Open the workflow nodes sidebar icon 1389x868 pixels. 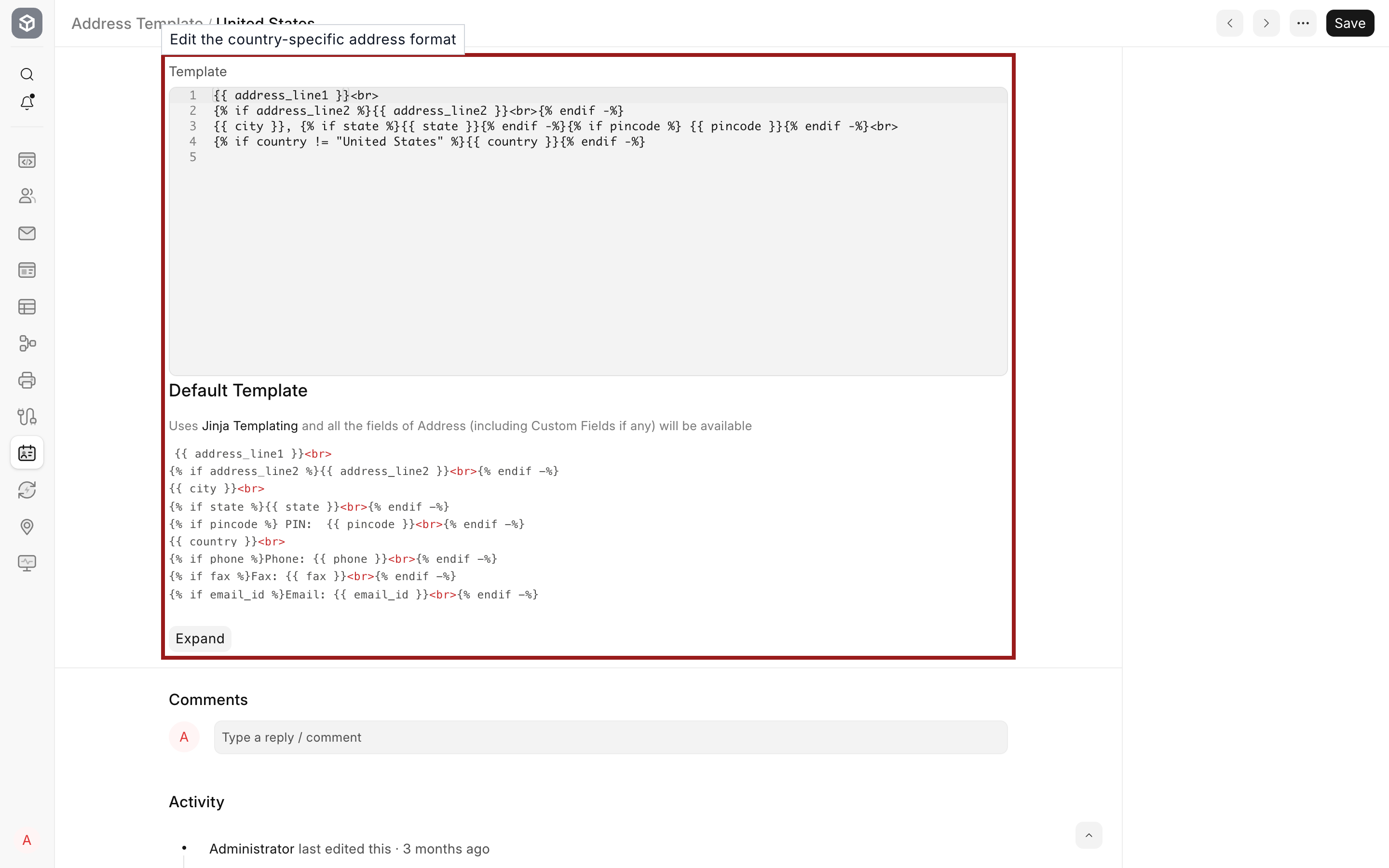click(x=27, y=343)
